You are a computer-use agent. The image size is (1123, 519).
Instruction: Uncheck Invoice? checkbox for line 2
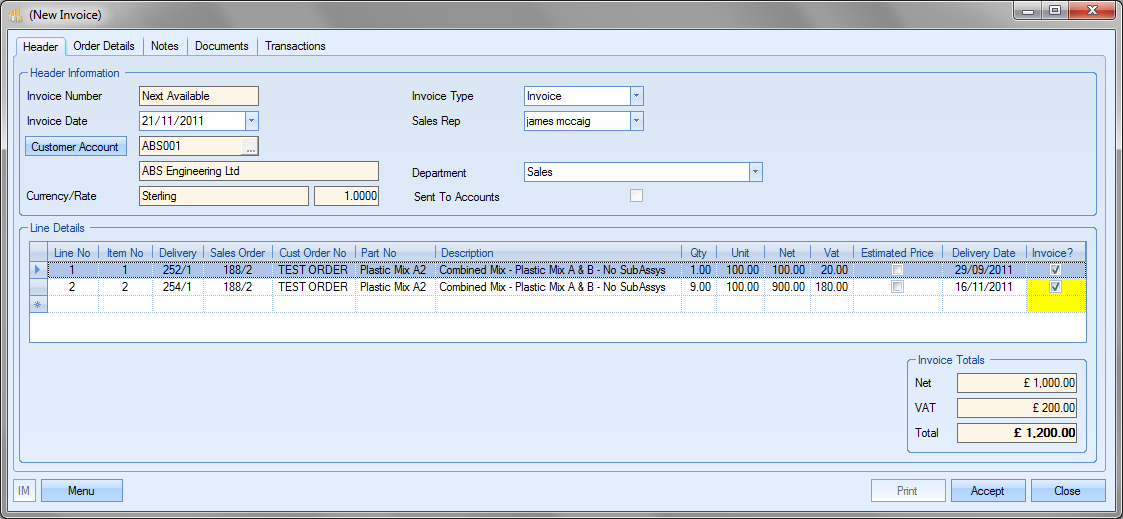pyautogui.click(x=1056, y=287)
